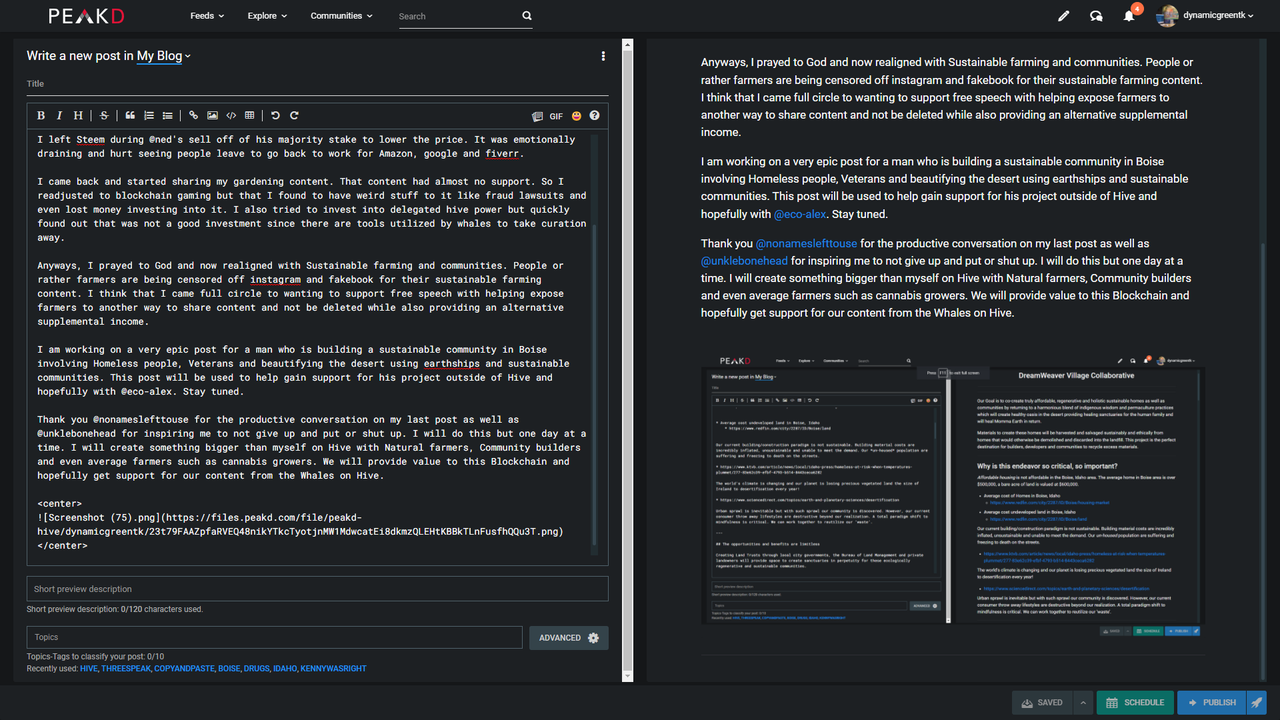Select the recently used IDAHO tag
Screen dimensions: 1280x720
pyautogui.click(x=285, y=668)
